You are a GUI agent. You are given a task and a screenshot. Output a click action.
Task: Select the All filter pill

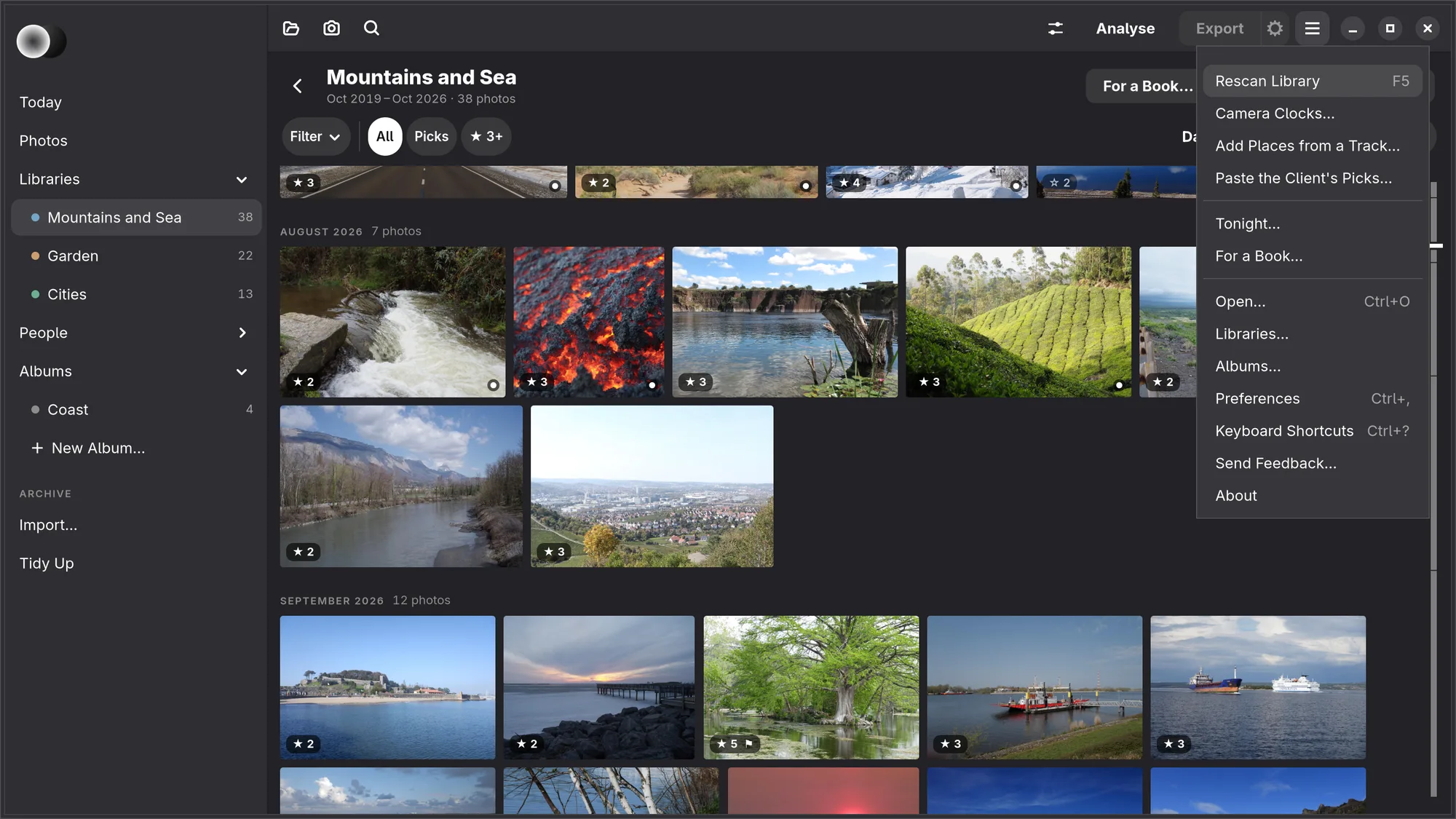385,136
